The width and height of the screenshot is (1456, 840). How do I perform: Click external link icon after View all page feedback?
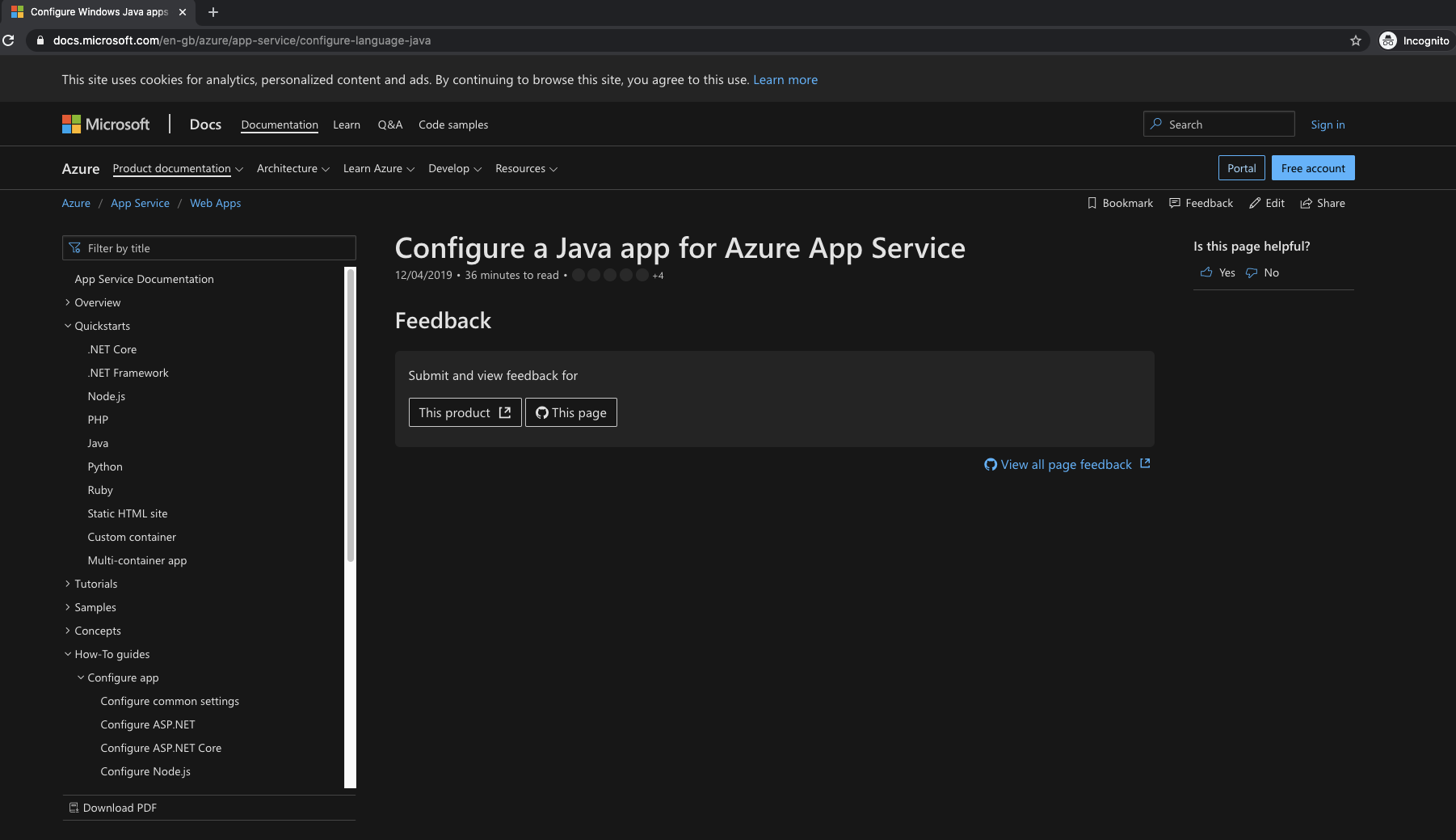point(1145,463)
